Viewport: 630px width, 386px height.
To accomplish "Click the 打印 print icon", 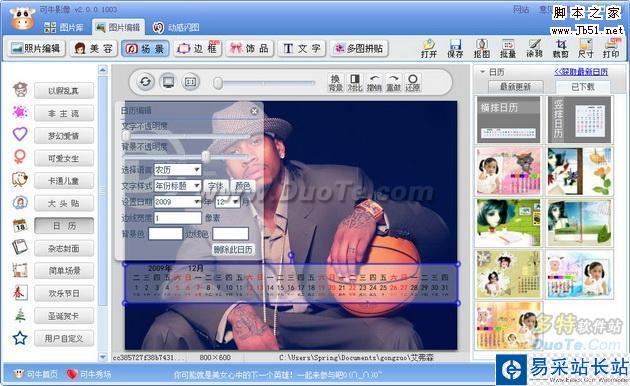I will (611, 48).
